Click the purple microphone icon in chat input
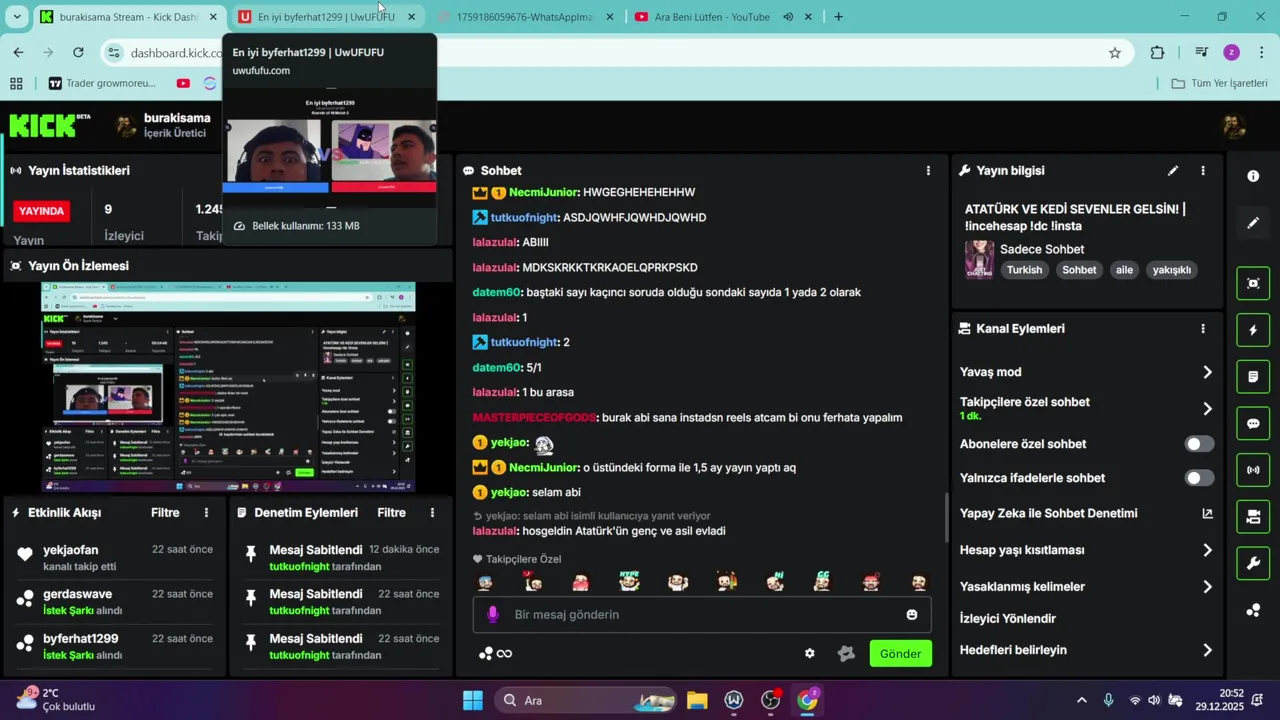The image size is (1280, 720). click(x=492, y=614)
